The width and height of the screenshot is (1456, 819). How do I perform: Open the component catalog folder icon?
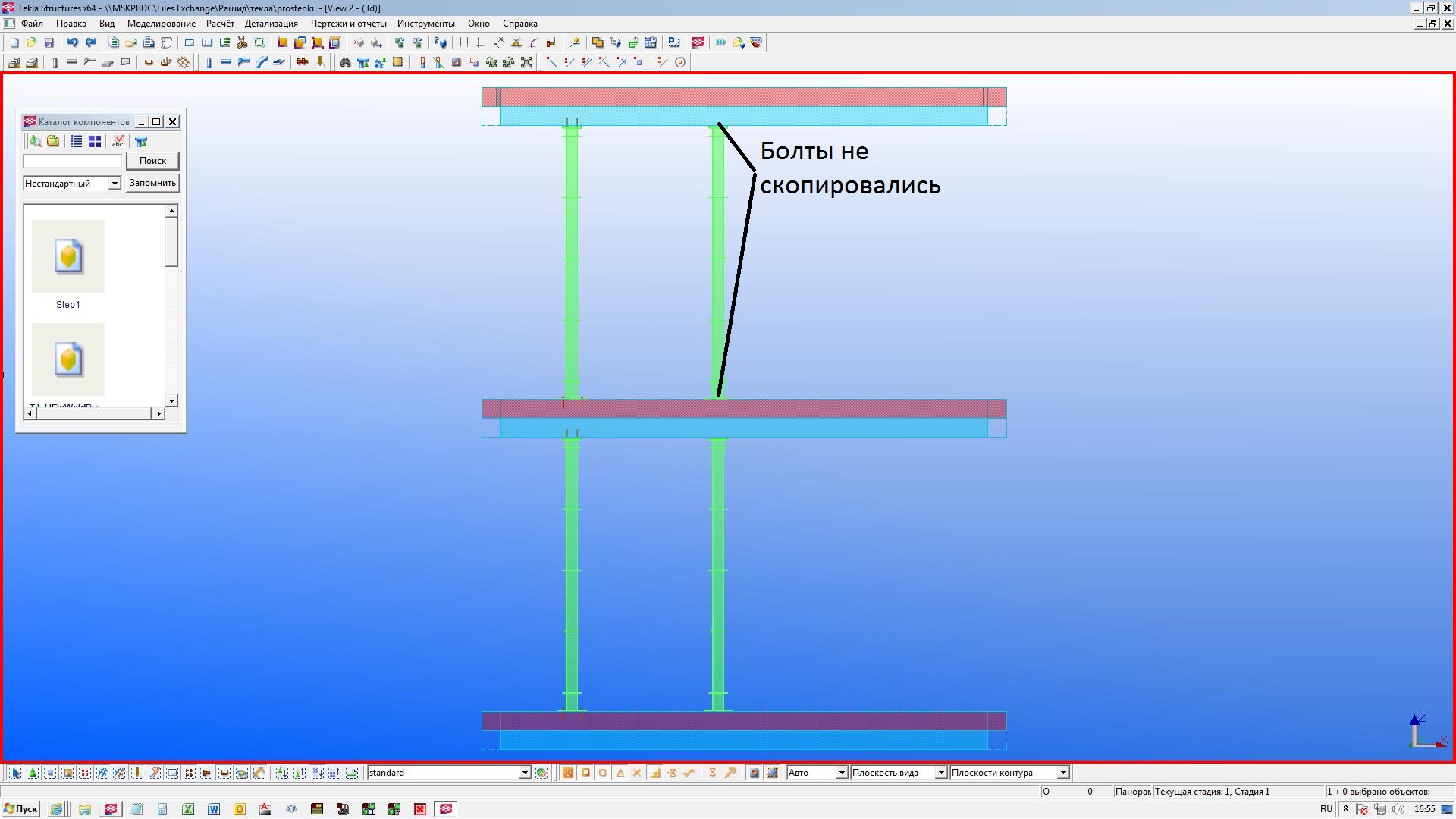coord(53,142)
